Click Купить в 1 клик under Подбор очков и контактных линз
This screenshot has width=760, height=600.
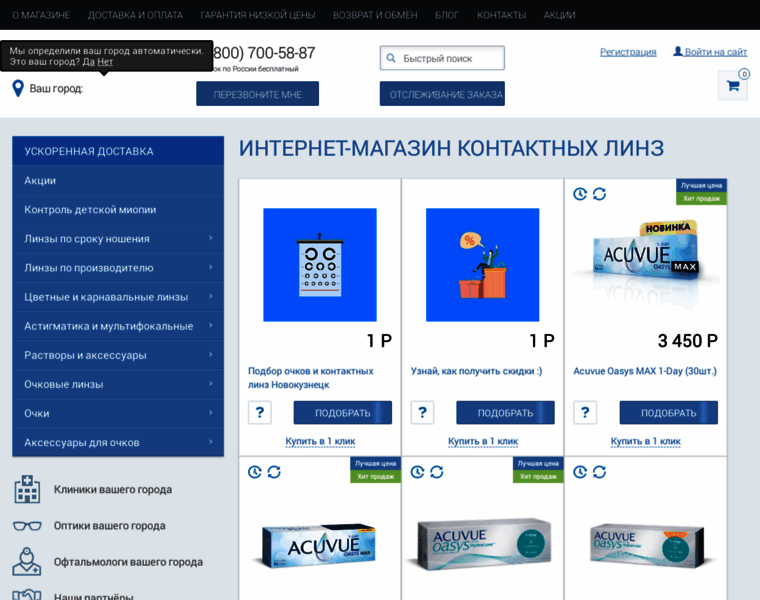click(x=320, y=441)
